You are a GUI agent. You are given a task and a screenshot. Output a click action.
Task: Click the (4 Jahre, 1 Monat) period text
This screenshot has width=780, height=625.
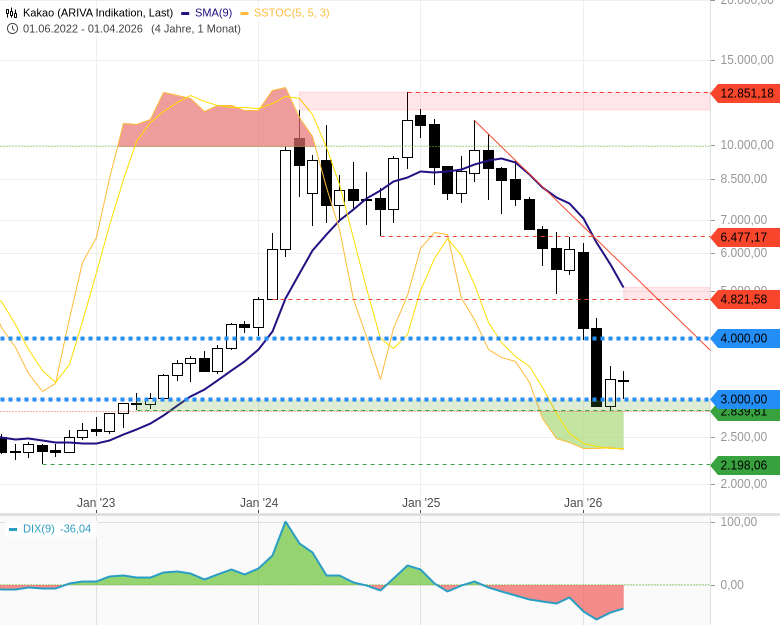(196, 28)
